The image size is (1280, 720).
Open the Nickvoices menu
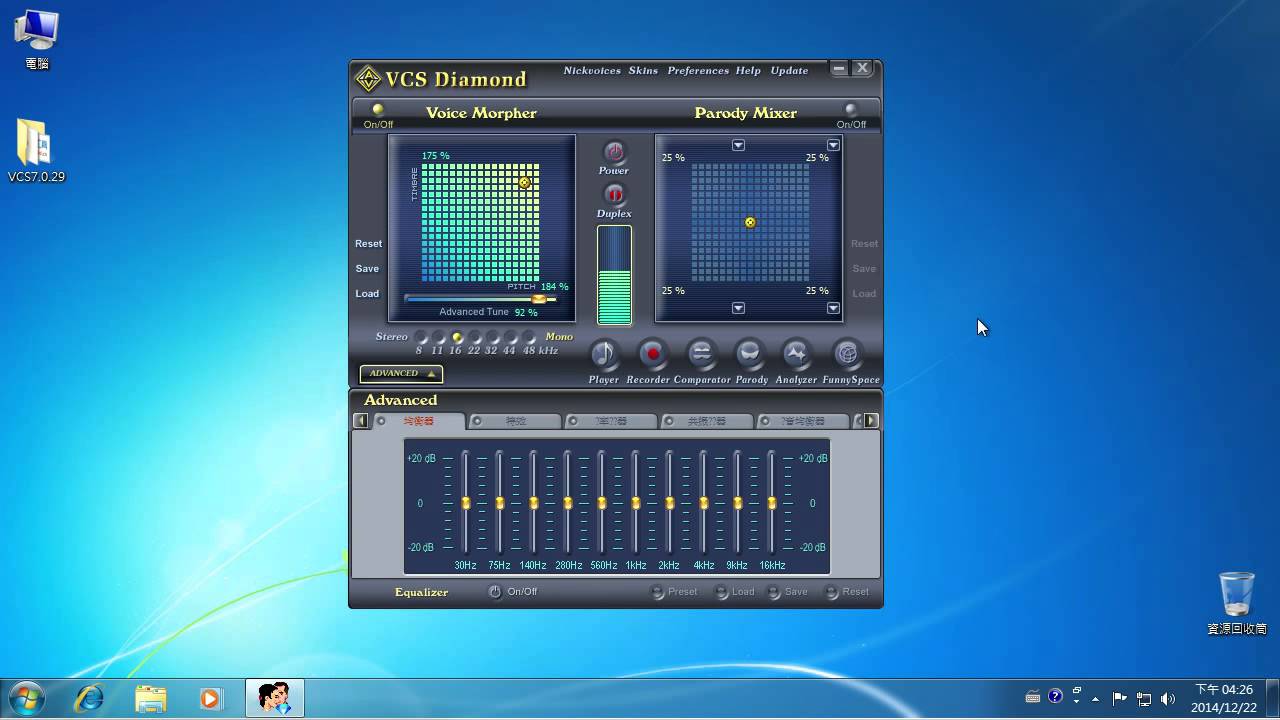coord(592,71)
